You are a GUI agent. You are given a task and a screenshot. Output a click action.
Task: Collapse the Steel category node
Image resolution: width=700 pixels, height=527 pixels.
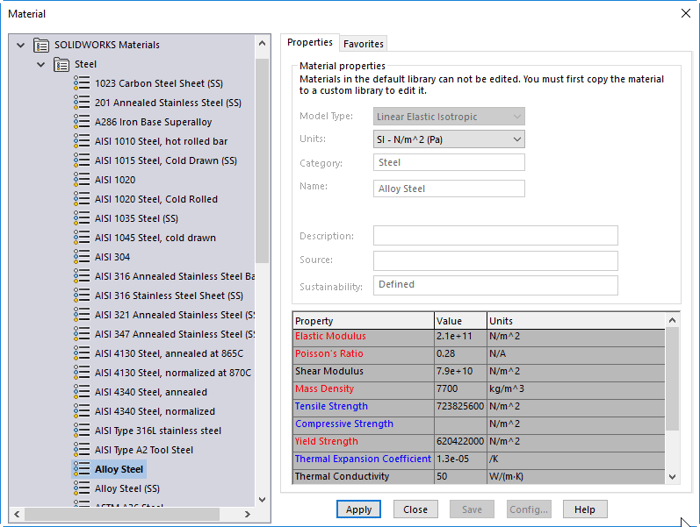(41, 64)
